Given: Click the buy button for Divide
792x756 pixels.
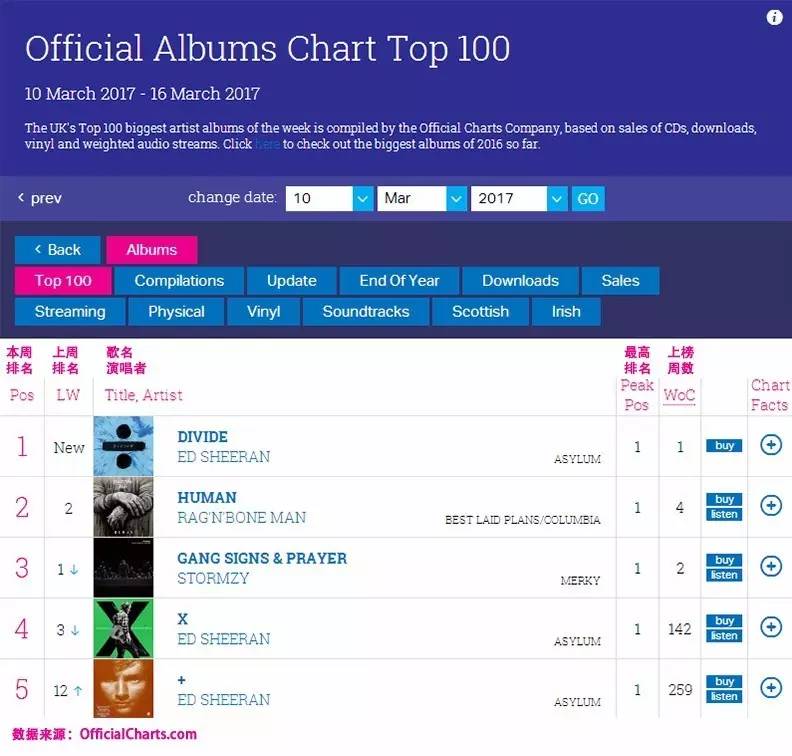Looking at the screenshot, I should tap(724, 446).
